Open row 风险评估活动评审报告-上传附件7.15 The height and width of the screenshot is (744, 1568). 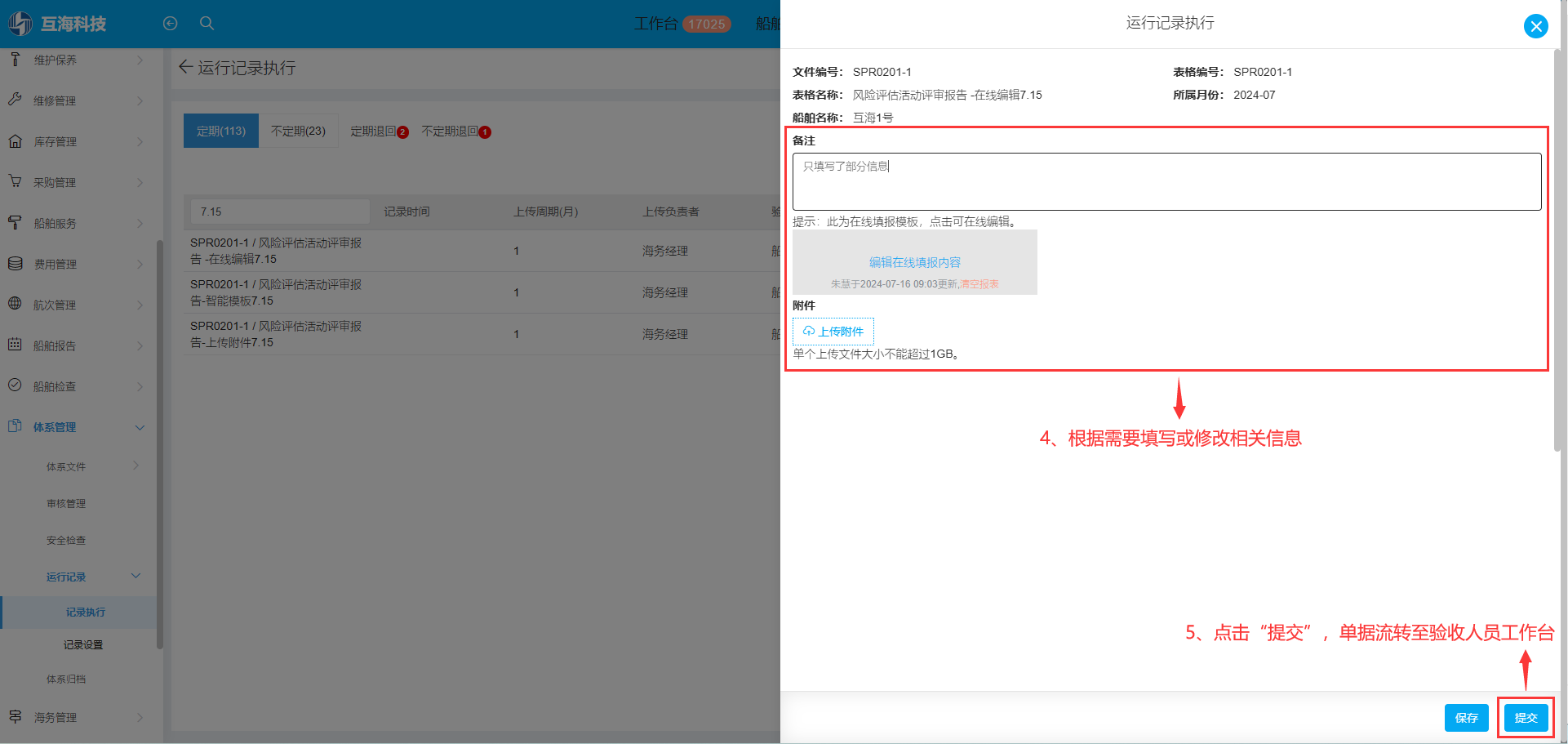[276, 334]
